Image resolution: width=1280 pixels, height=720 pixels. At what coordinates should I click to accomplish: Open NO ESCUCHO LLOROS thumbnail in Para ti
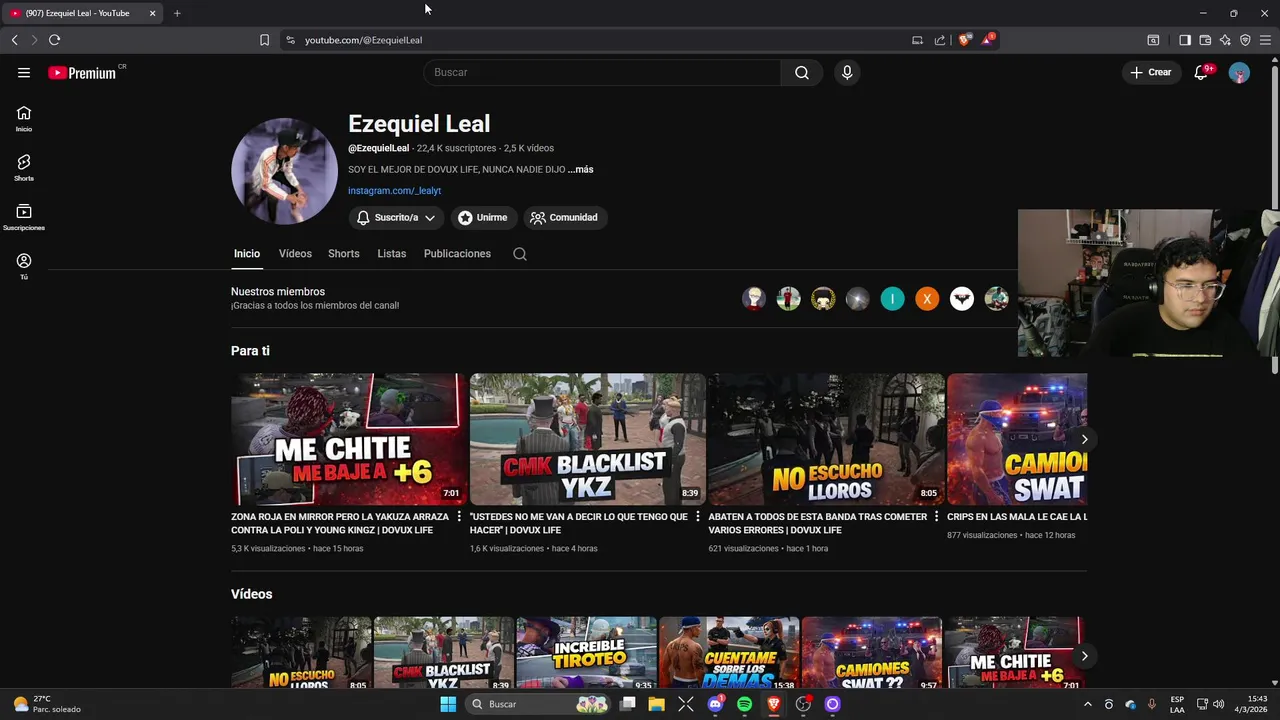click(826, 439)
